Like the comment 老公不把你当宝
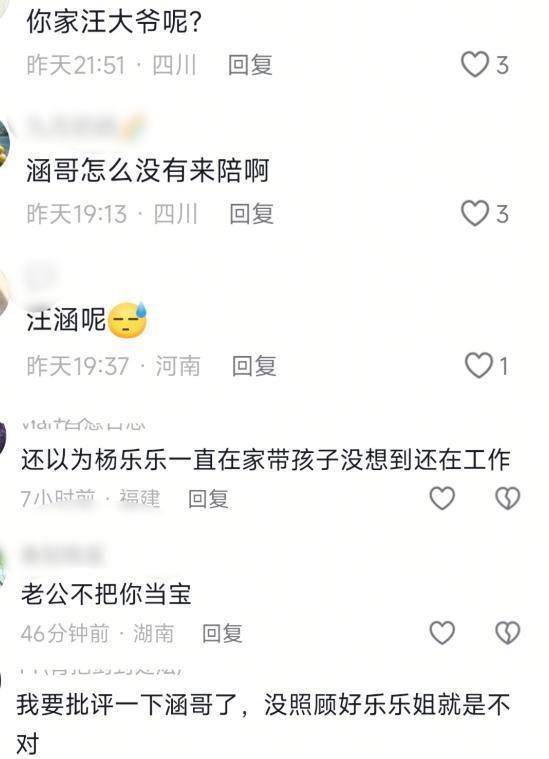 click(442, 632)
